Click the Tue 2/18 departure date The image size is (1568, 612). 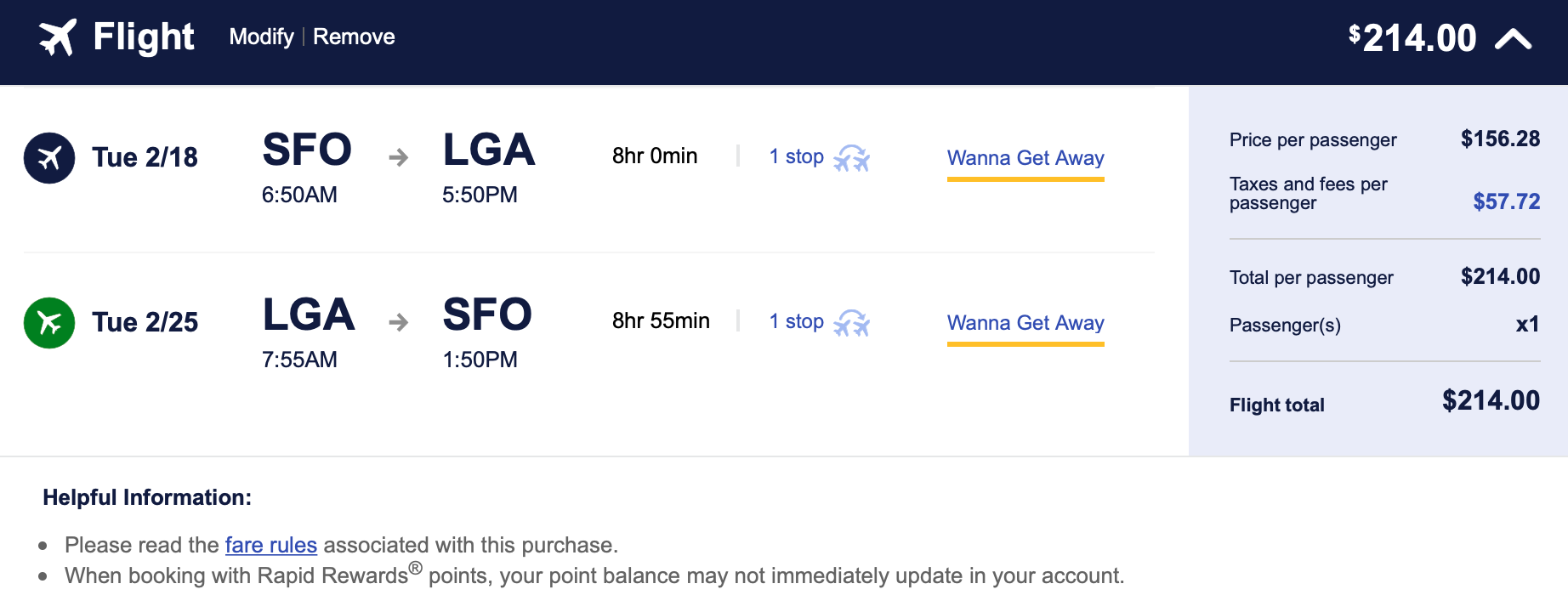[145, 157]
